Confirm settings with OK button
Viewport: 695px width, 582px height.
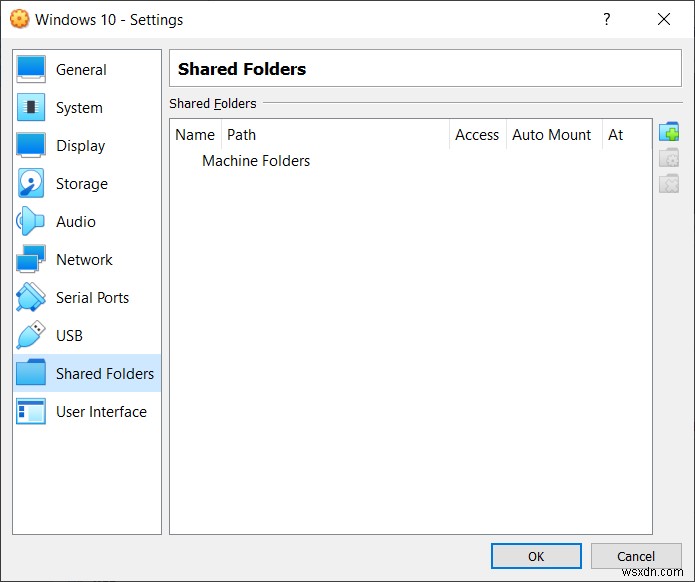click(x=536, y=556)
